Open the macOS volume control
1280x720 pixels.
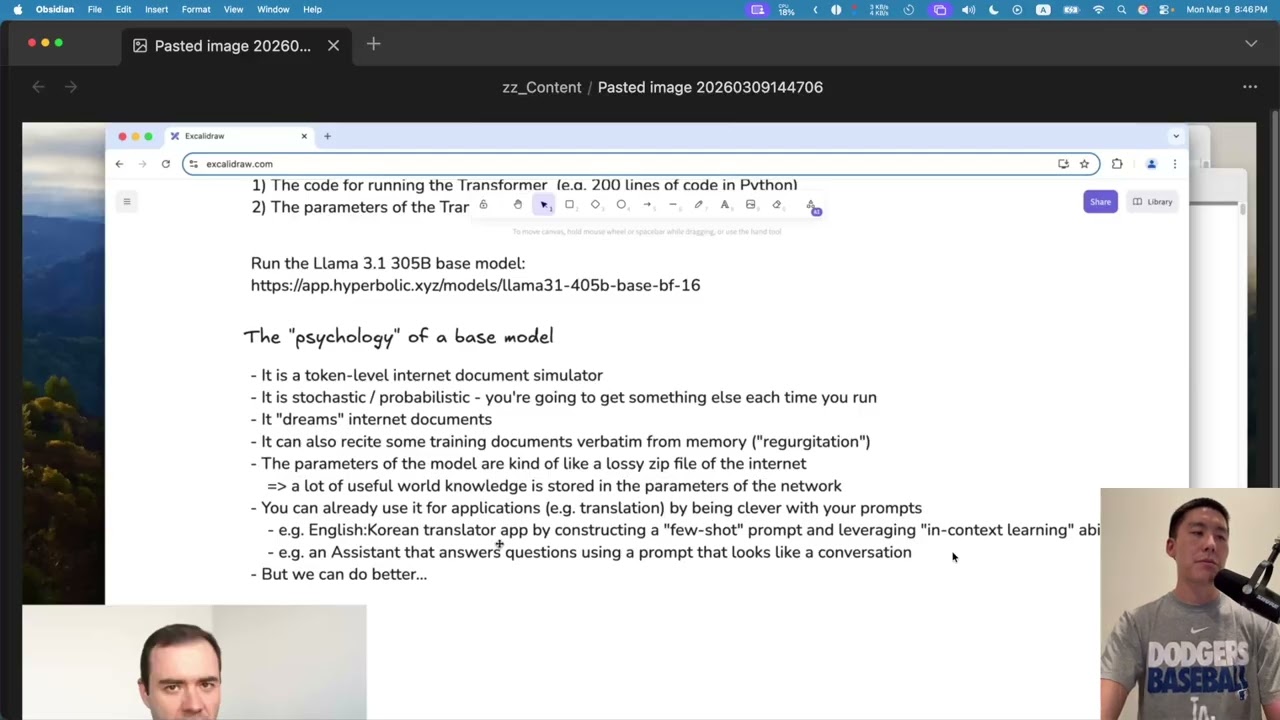pos(968,9)
